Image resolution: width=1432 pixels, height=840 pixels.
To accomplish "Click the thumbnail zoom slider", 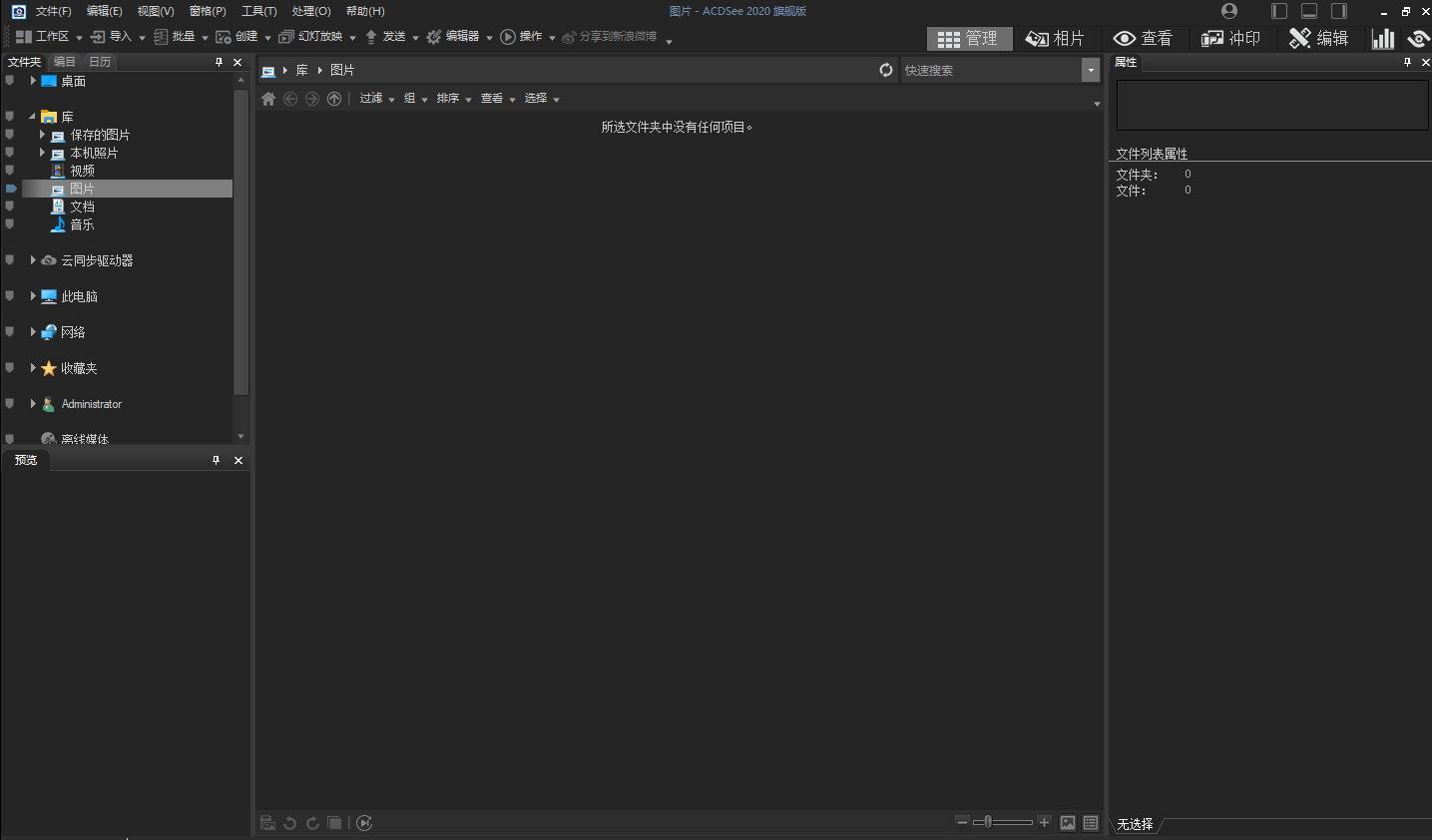I will tap(1002, 822).
